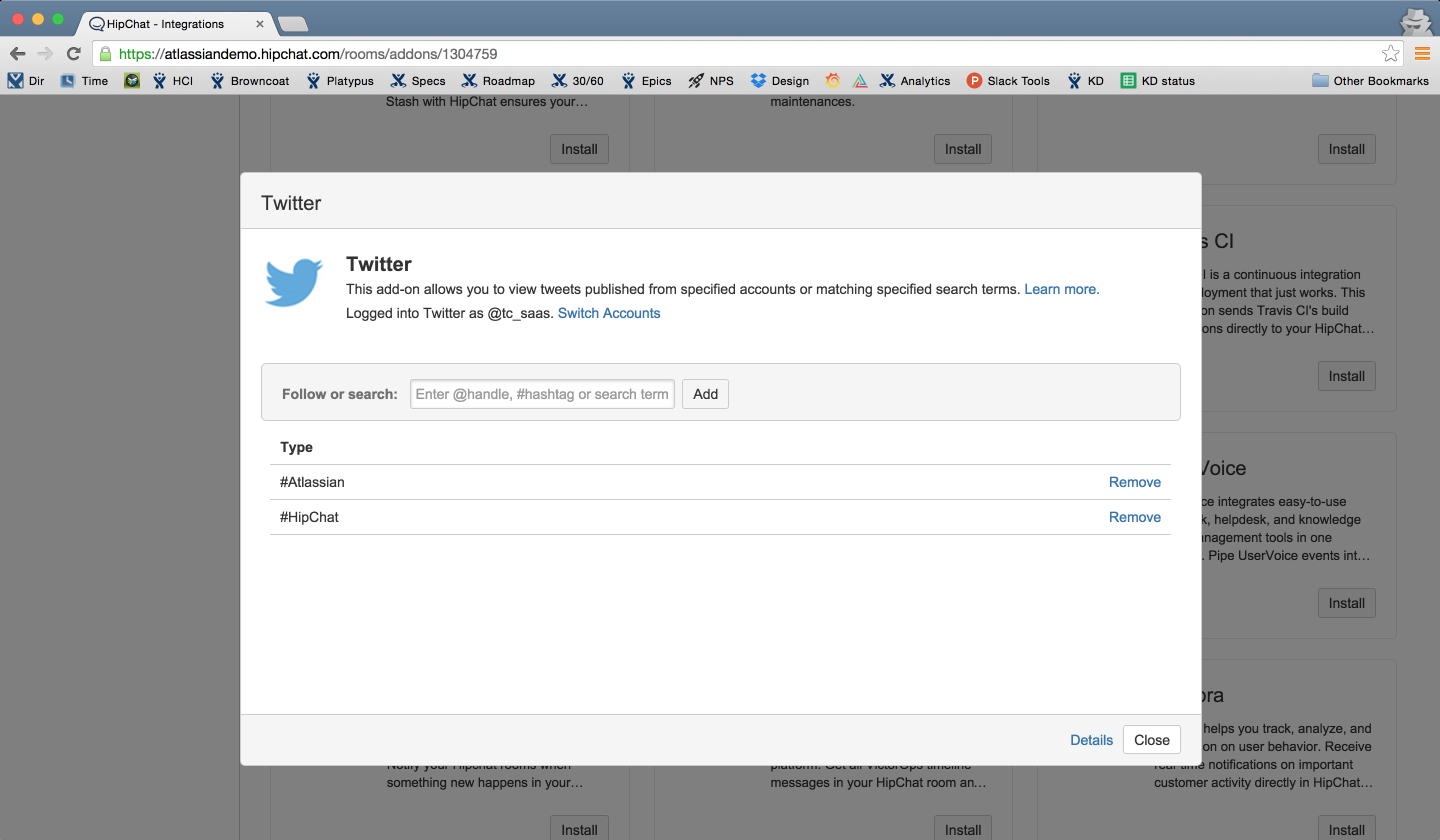The width and height of the screenshot is (1440, 840).
Task: Close the Twitter dialog
Action: point(1151,739)
